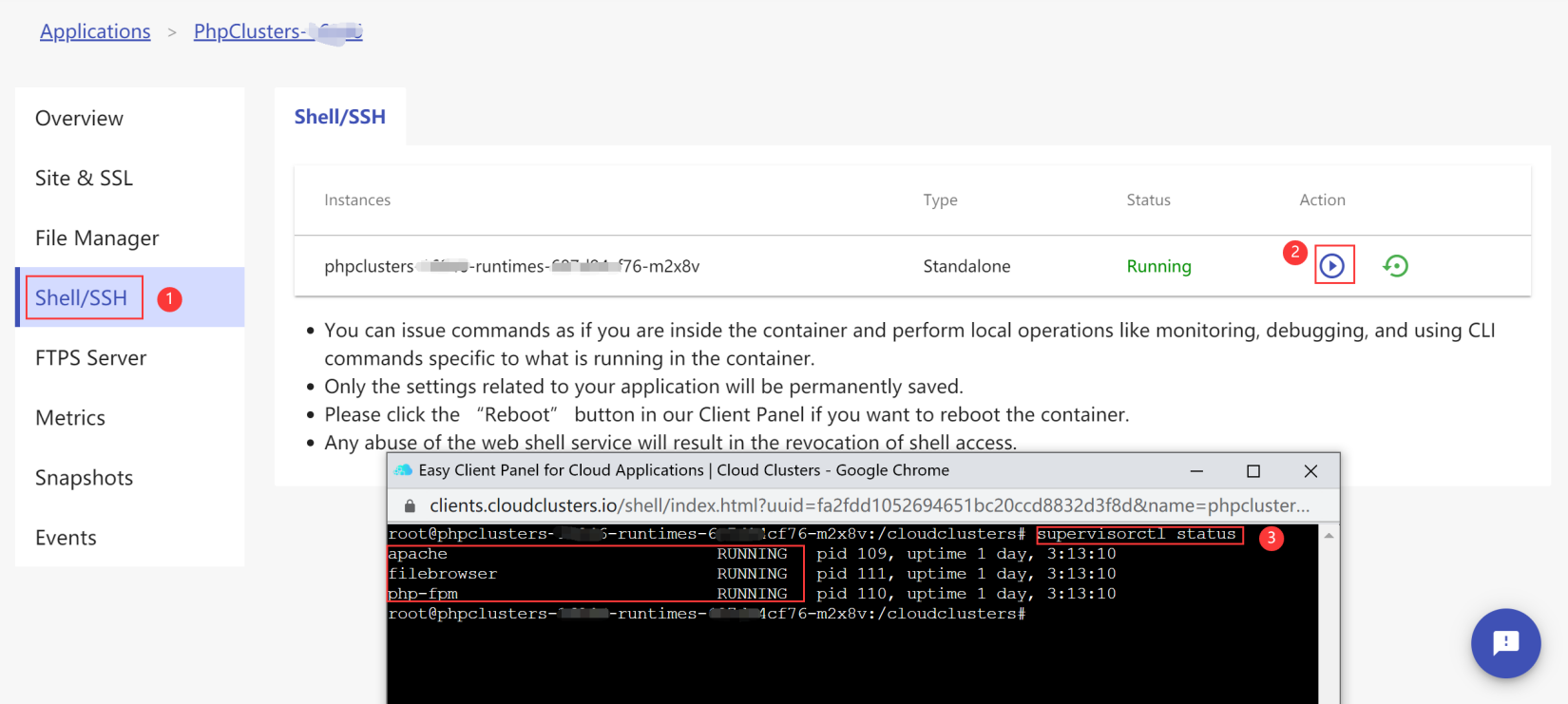Click the Standalone type cell
The image size is (1568, 704).
(x=966, y=266)
